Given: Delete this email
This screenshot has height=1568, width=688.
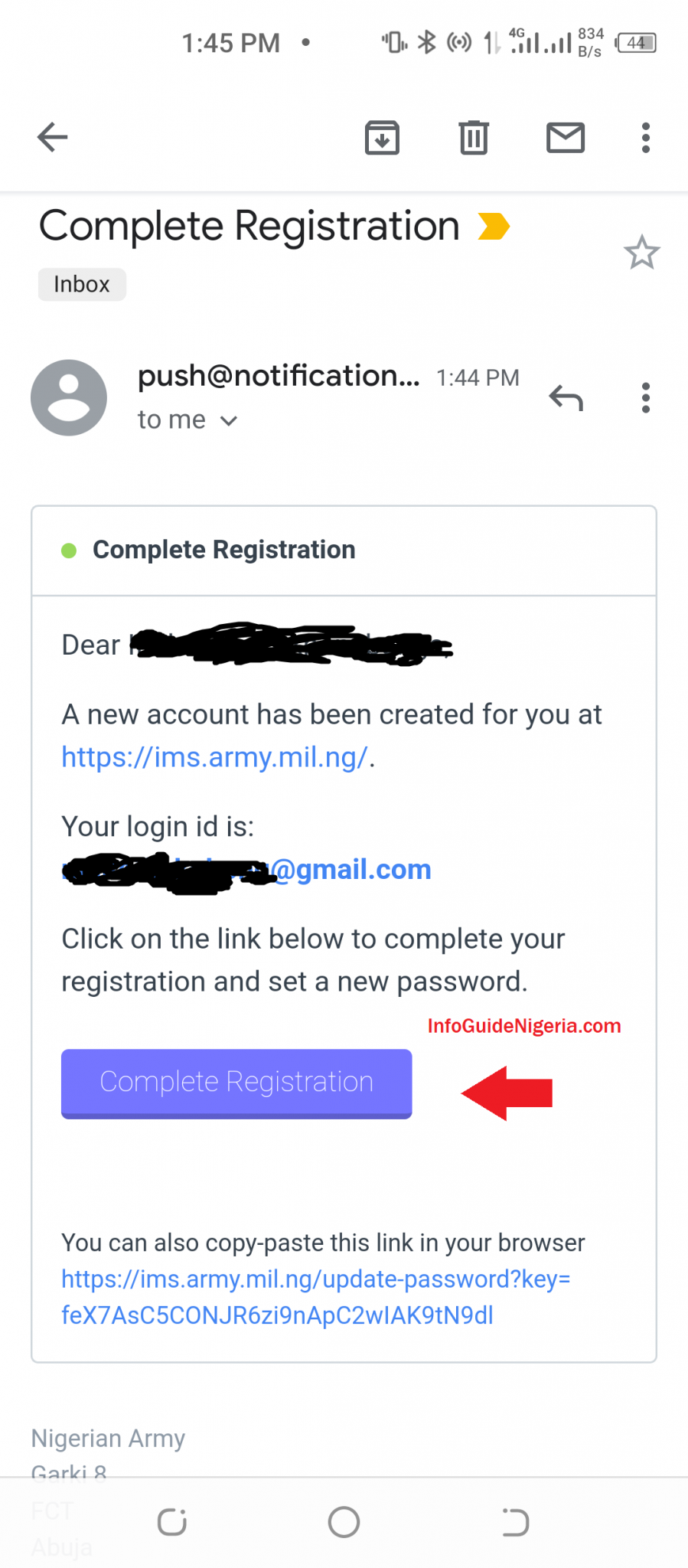Looking at the screenshot, I should (473, 138).
